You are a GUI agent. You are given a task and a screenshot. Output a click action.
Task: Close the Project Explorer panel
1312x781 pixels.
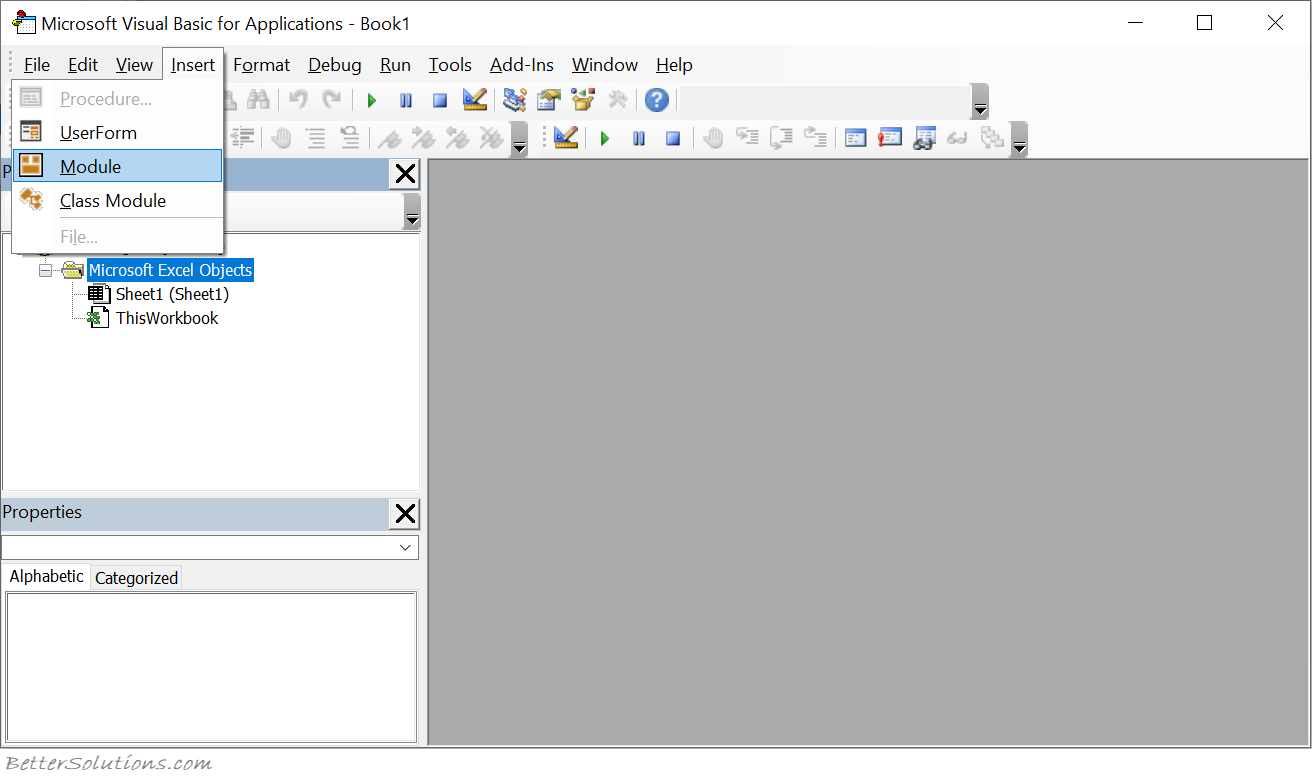coord(405,174)
